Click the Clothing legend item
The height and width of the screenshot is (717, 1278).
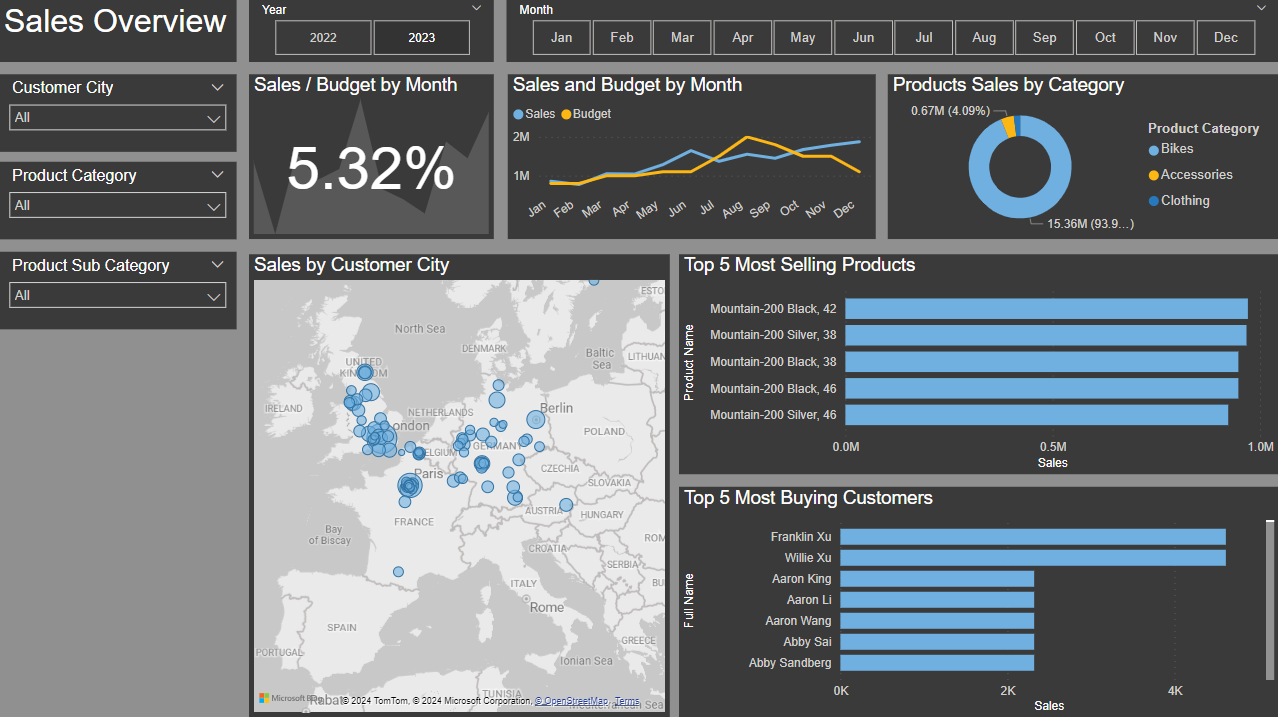point(1185,201)
